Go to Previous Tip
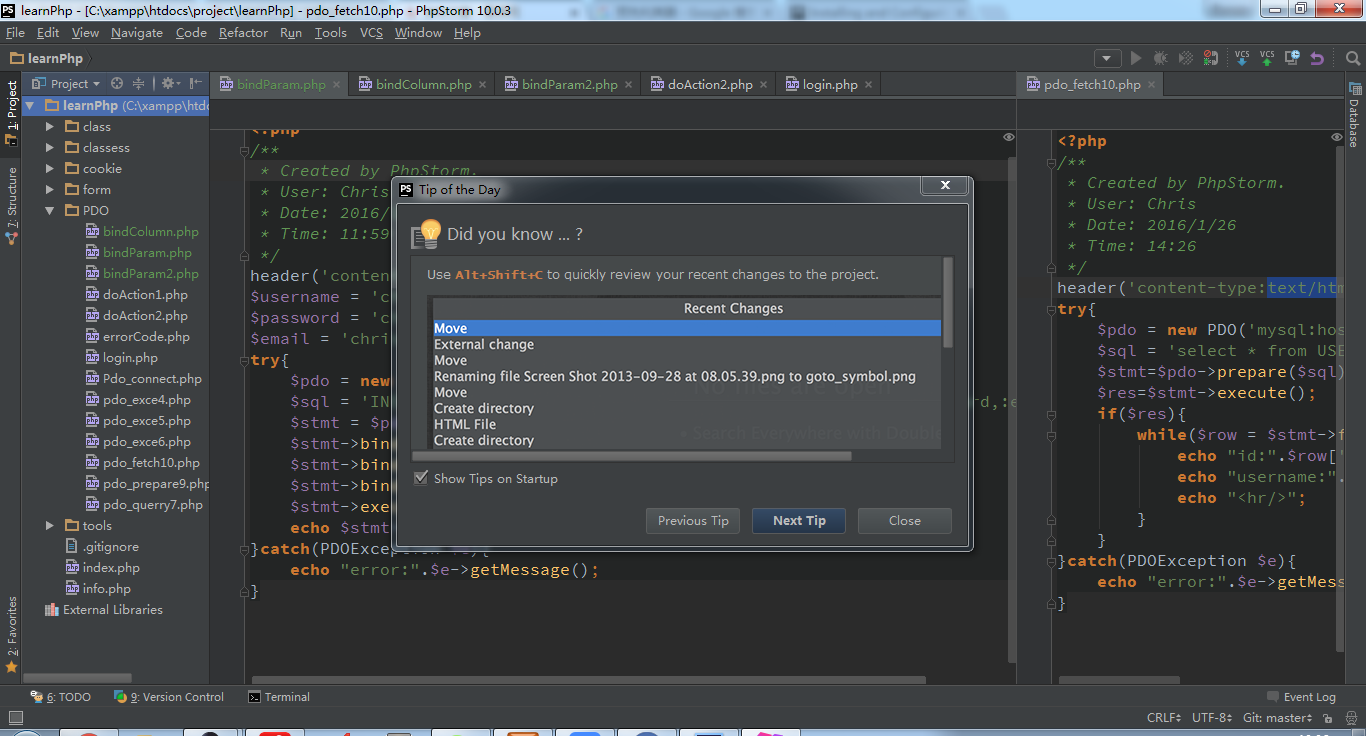The height and width of the screenshot is (736, 1366). (x=693, y=521)
